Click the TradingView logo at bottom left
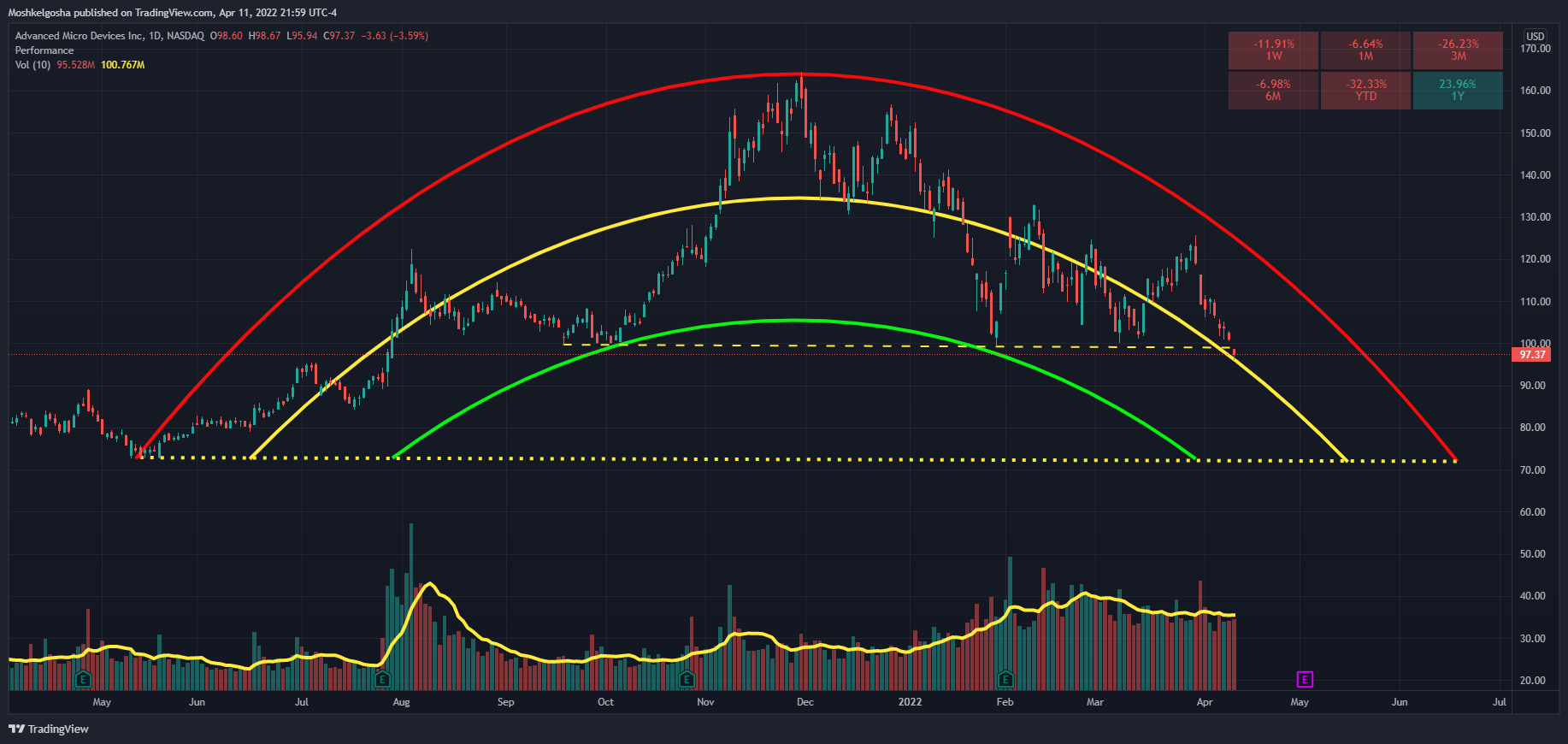This screenshot has height=744, width=1568. coord(49,729)
